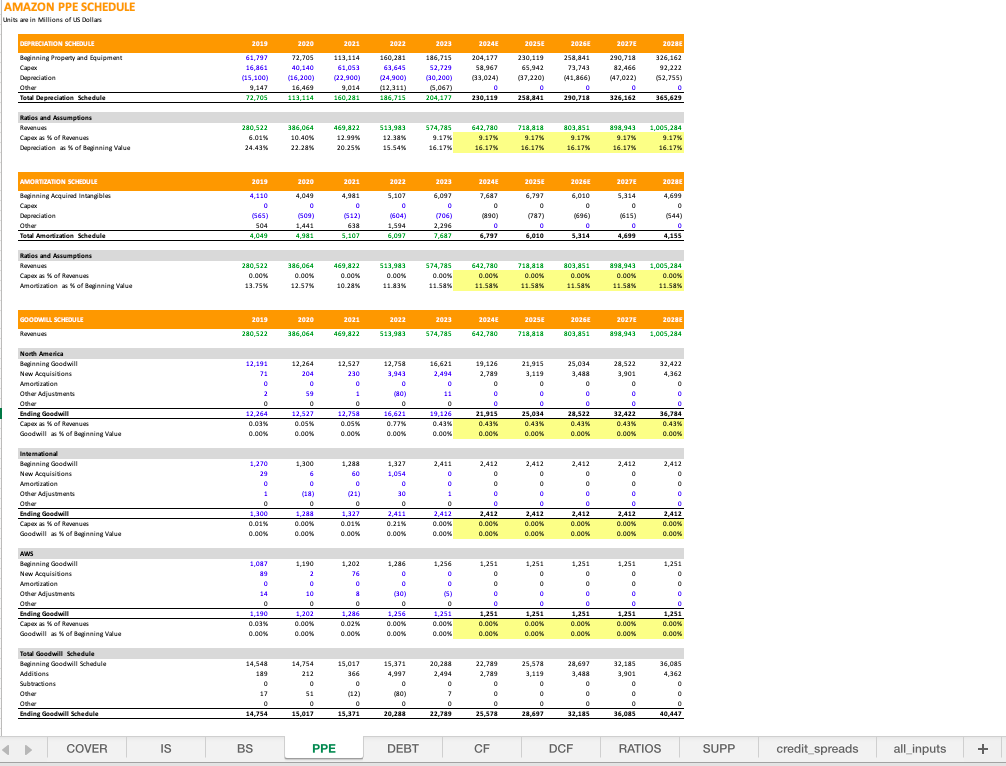Select the 'North America' section header
Viewport: 1006px width, 766px height.
(x=41, y=353)
